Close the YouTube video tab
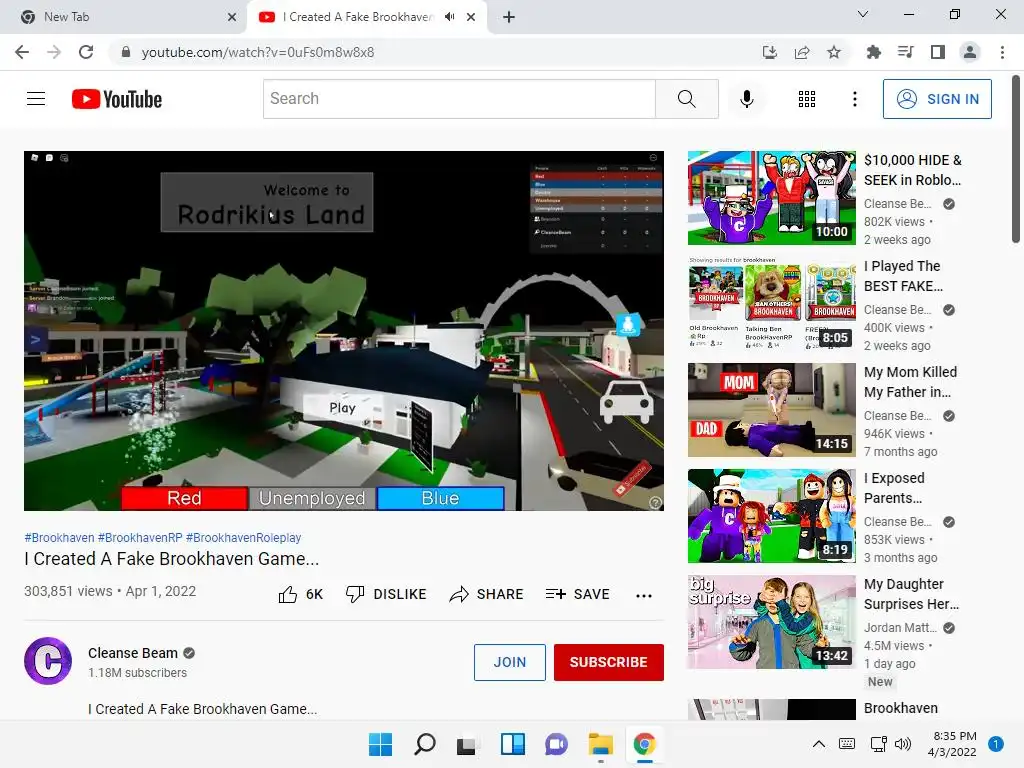The width and height of the screenshot is (1024, 768). click(x=471, y=17)
